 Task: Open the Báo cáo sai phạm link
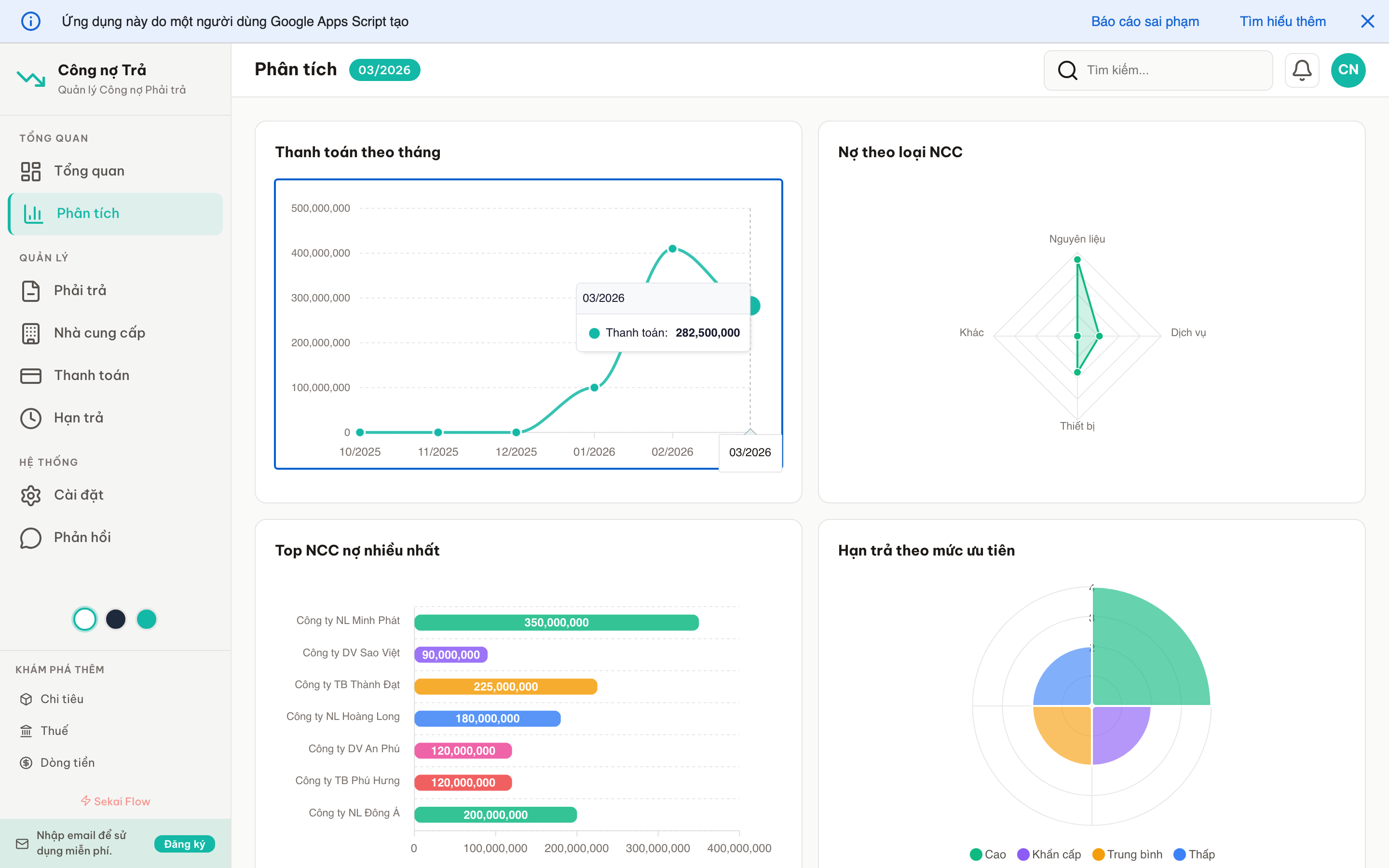point(1144,21)
